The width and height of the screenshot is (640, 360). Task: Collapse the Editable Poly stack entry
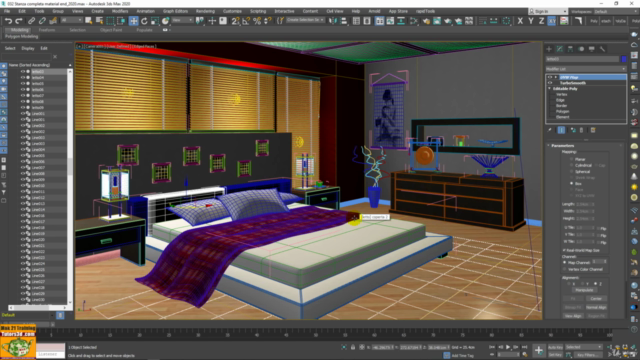click(549, 89)
